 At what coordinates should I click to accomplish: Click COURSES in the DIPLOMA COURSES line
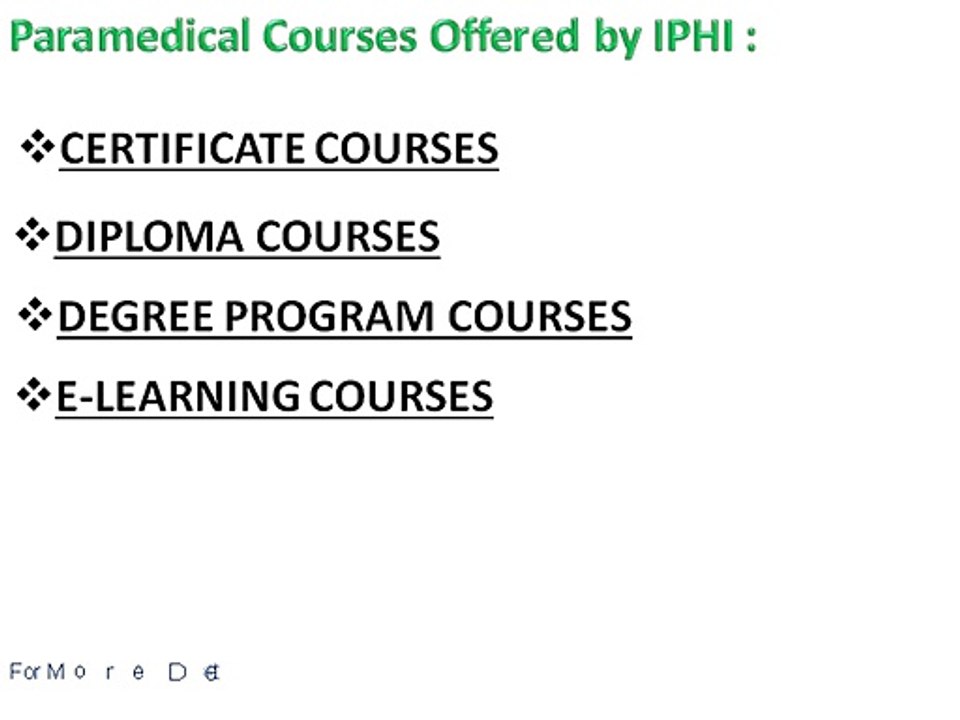348,237
